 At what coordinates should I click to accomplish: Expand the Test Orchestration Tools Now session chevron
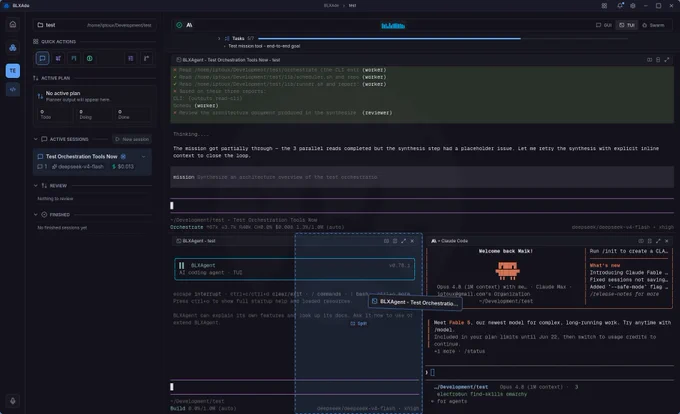click(x=144, y=156)
